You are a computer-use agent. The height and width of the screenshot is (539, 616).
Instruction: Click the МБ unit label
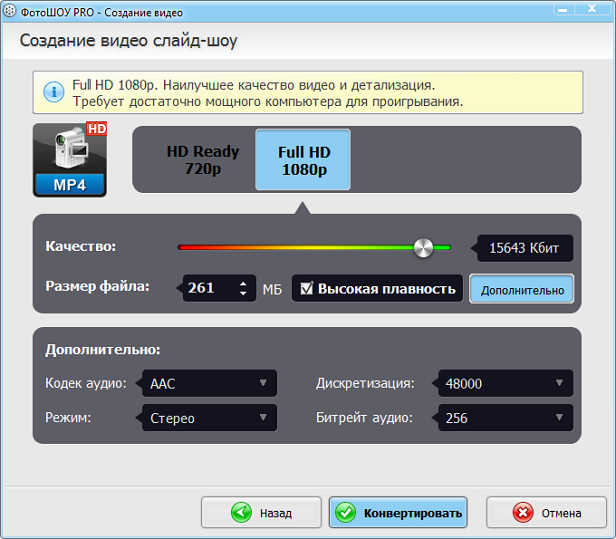272,290
